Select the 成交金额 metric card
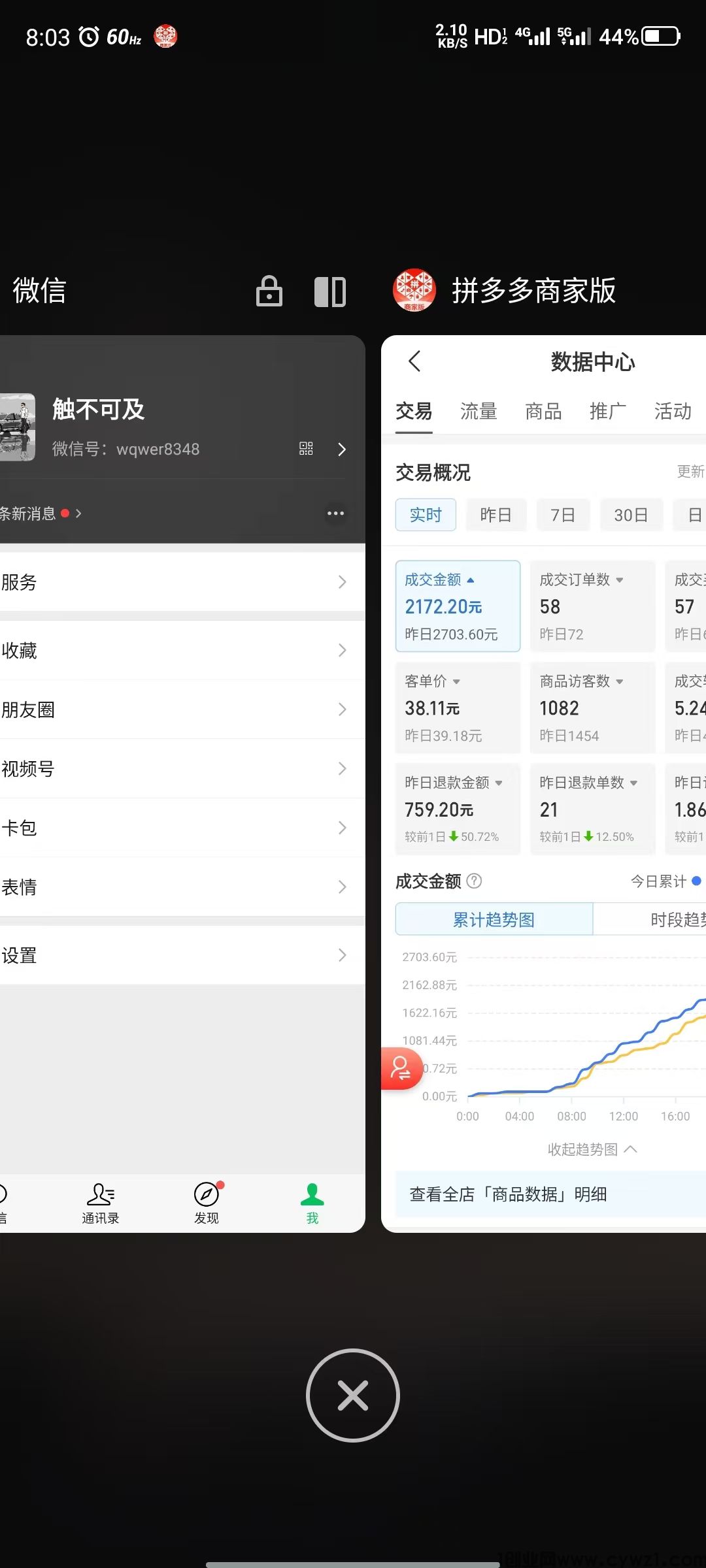 tap(458, 606)
